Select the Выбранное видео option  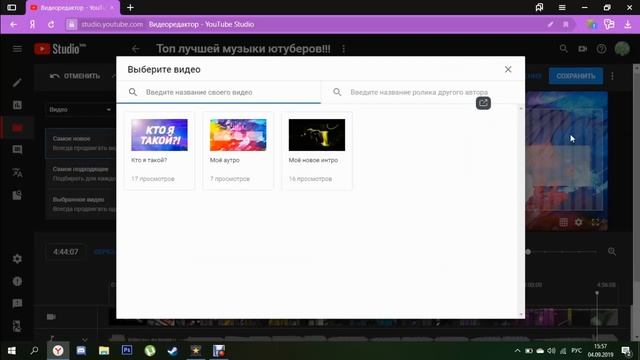coord(81,204)
